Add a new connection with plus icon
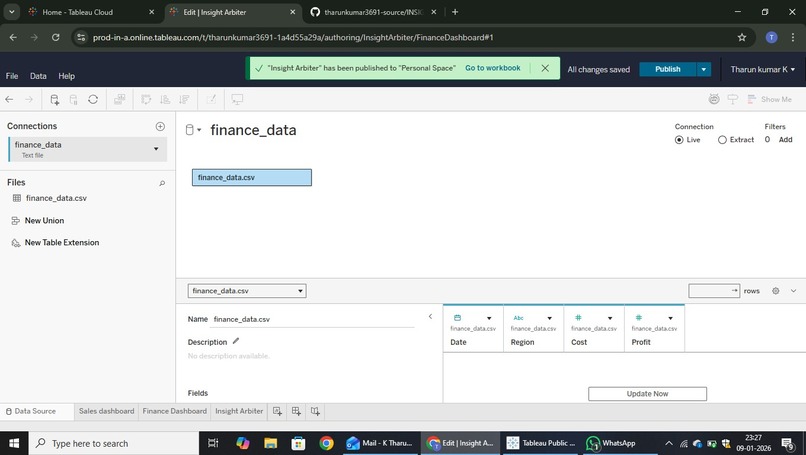This screenshot has width=806, height=455. (x=160, y=126)
